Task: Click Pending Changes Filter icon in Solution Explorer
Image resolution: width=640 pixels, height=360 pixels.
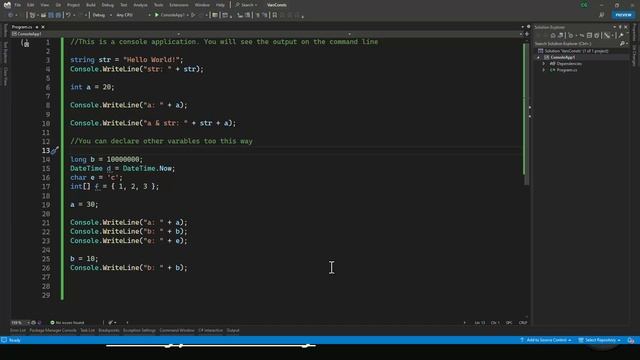Action: [x=571, y=36]
